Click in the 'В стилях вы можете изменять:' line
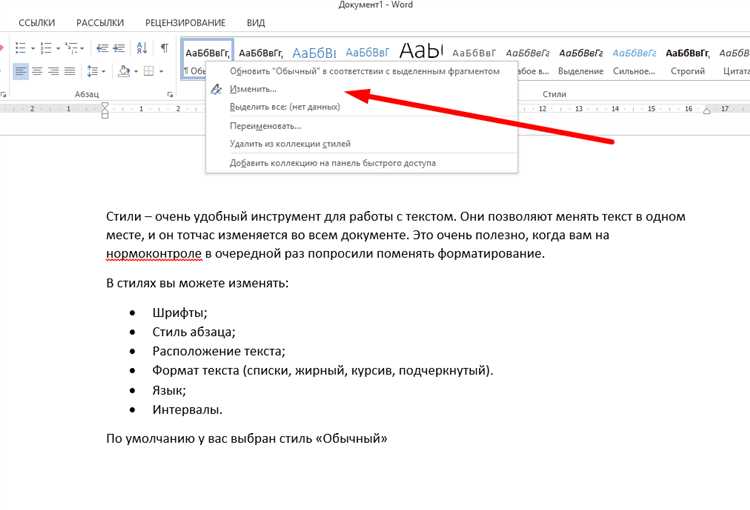Screen dimensions: 750x510 [198, 283]
